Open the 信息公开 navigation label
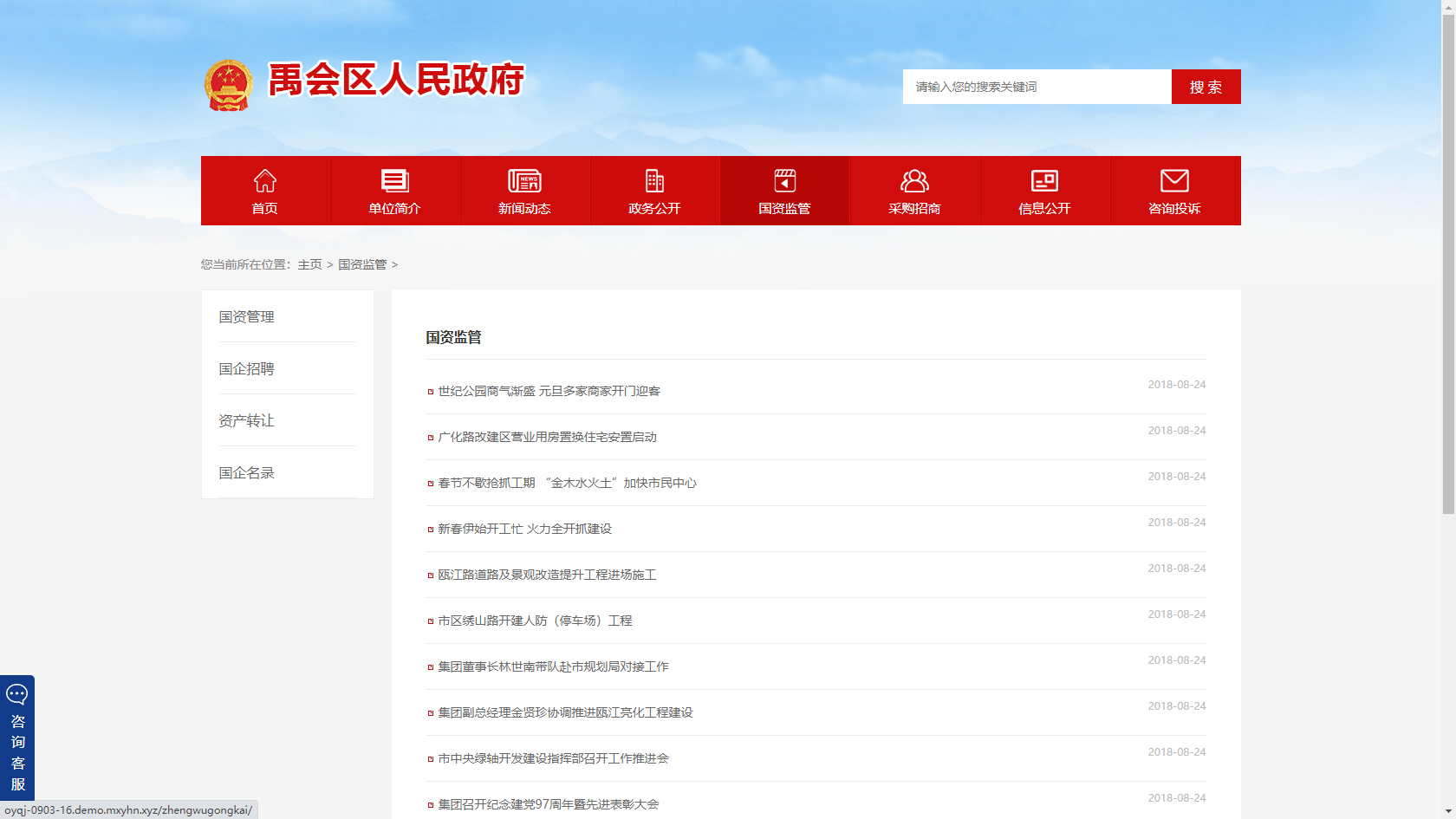The image size is (1456, 819). [x=1044, y=209]
